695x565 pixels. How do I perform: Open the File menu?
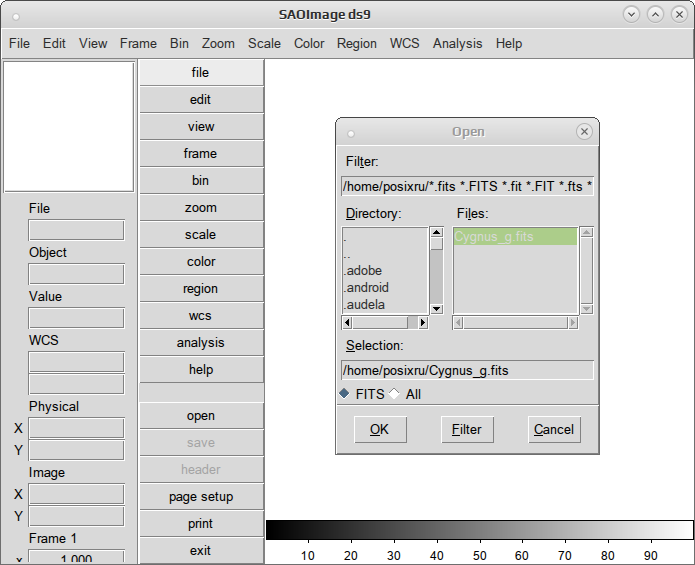click(x=20, y=43)
